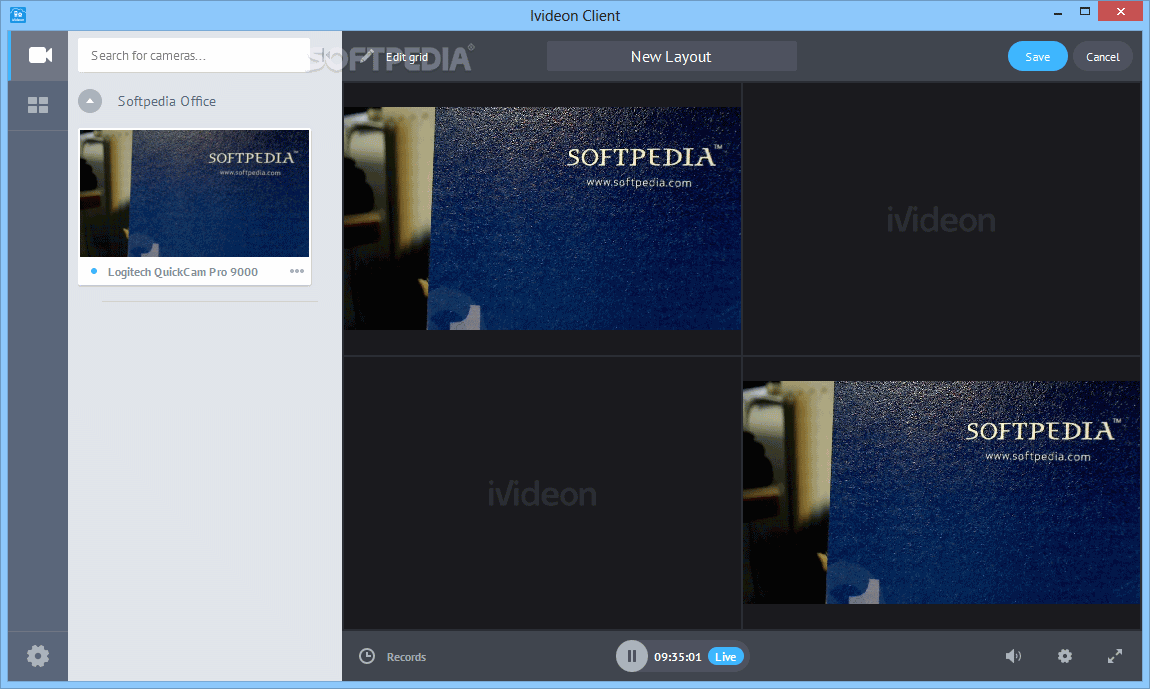Mute the sound with speaker icon
The height and width of the screenshot is (689, 1150).
coord(1014,656)
